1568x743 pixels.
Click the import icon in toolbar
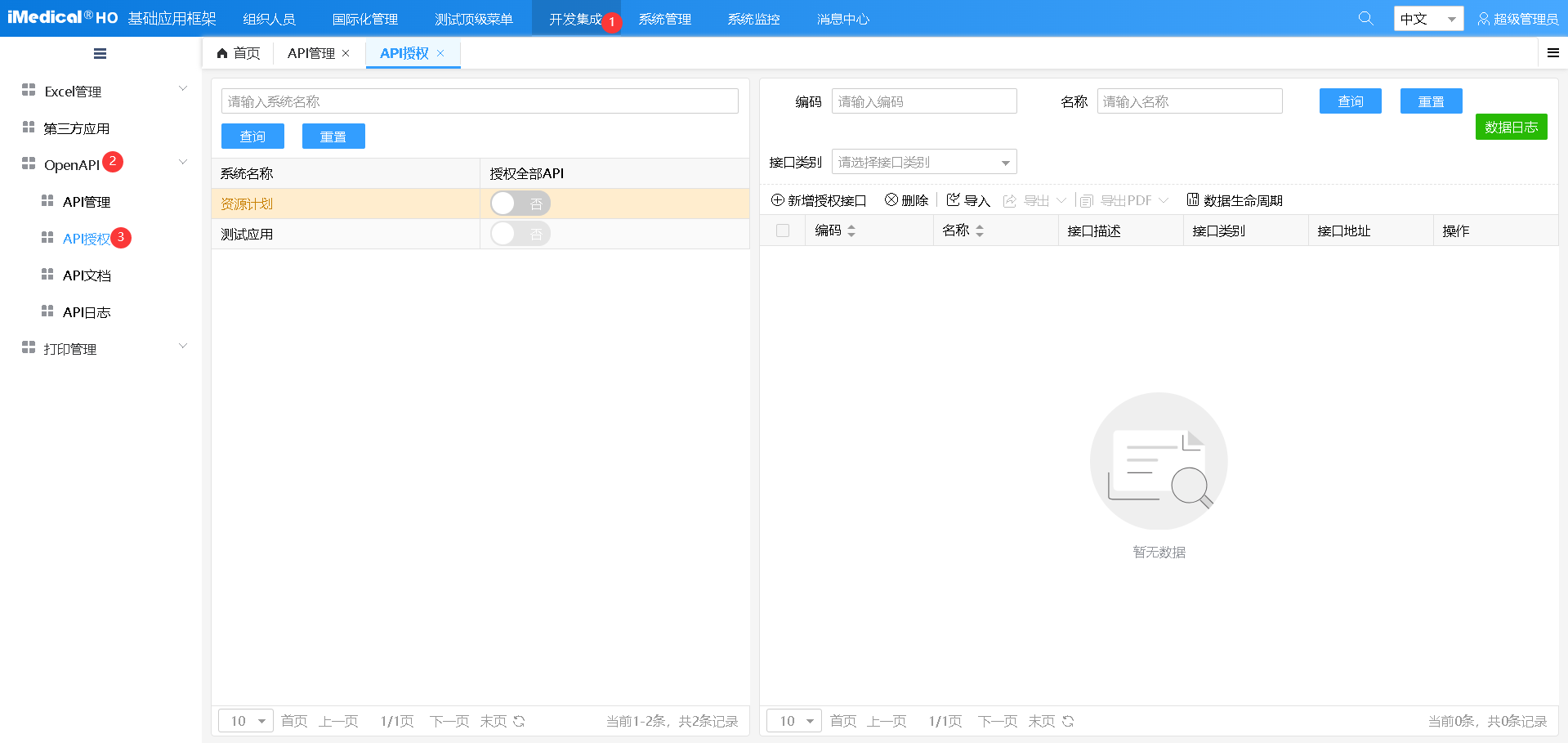(x=953, y=200)
